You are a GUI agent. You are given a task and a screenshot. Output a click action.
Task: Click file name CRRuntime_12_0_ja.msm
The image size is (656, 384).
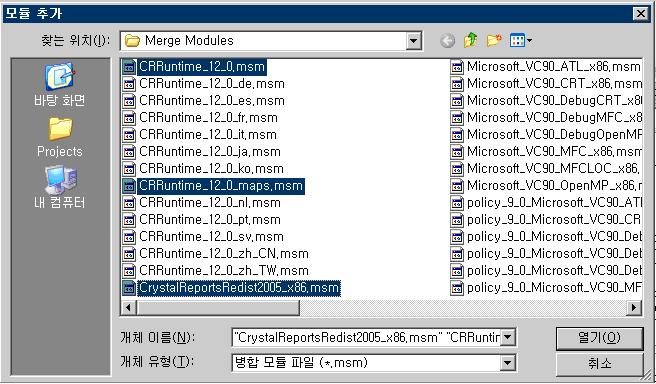(x=210, y=152)
